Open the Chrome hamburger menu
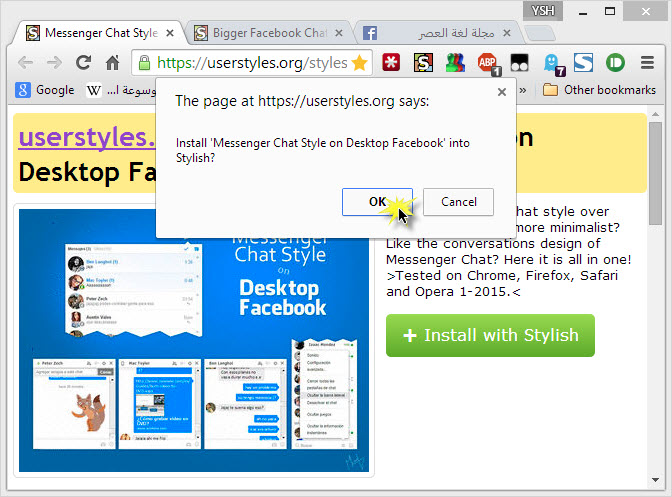672x497 pixels. [647, 63]
